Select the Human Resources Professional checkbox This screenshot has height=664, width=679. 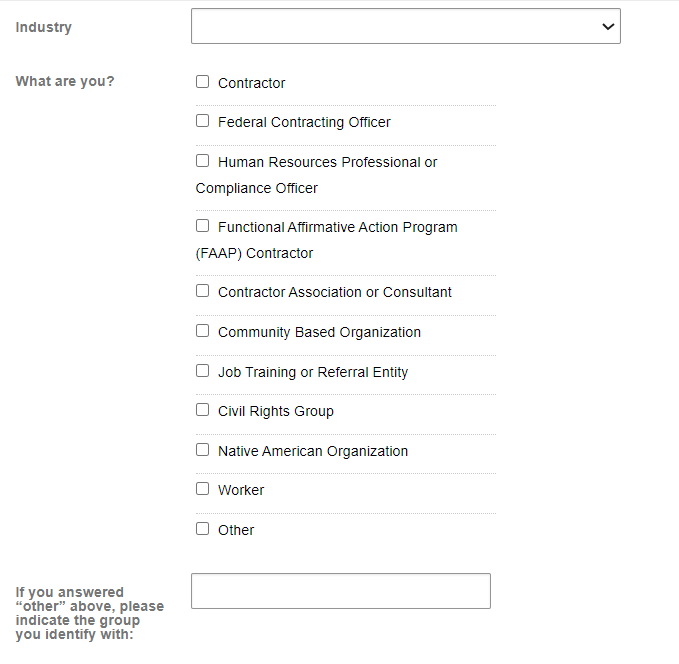coord(203,161)
